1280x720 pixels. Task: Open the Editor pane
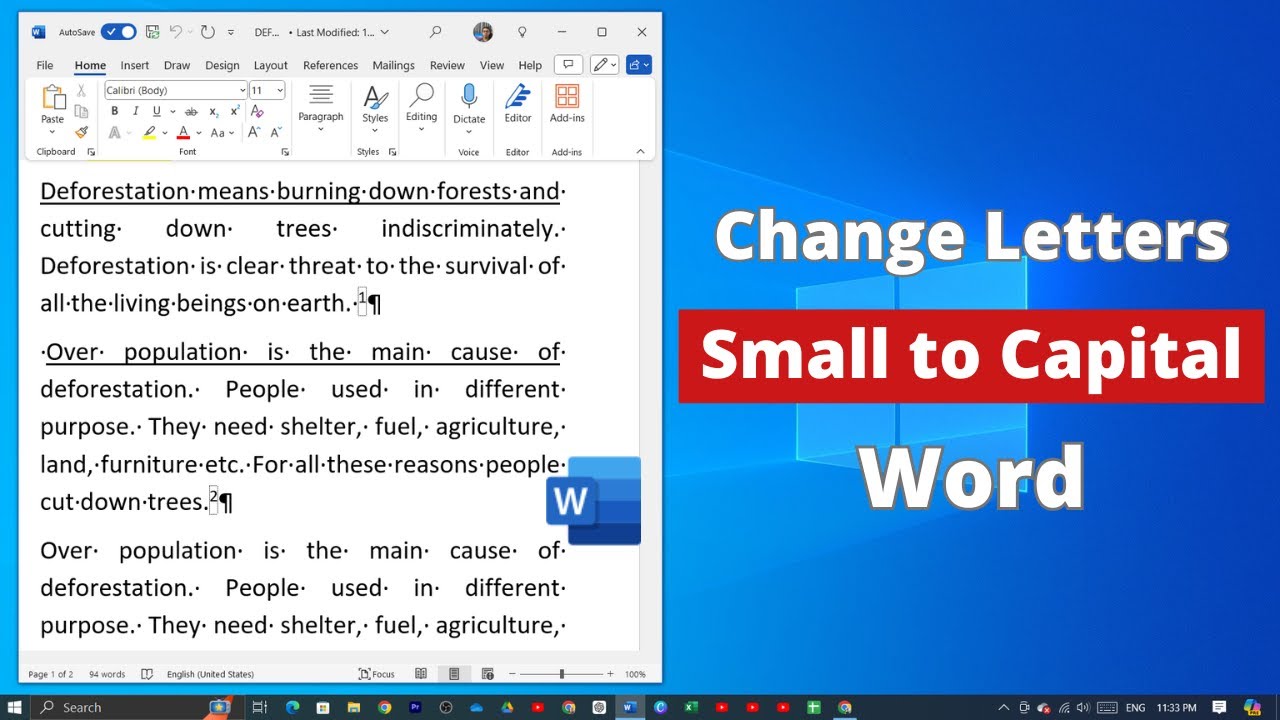(518, 106)
